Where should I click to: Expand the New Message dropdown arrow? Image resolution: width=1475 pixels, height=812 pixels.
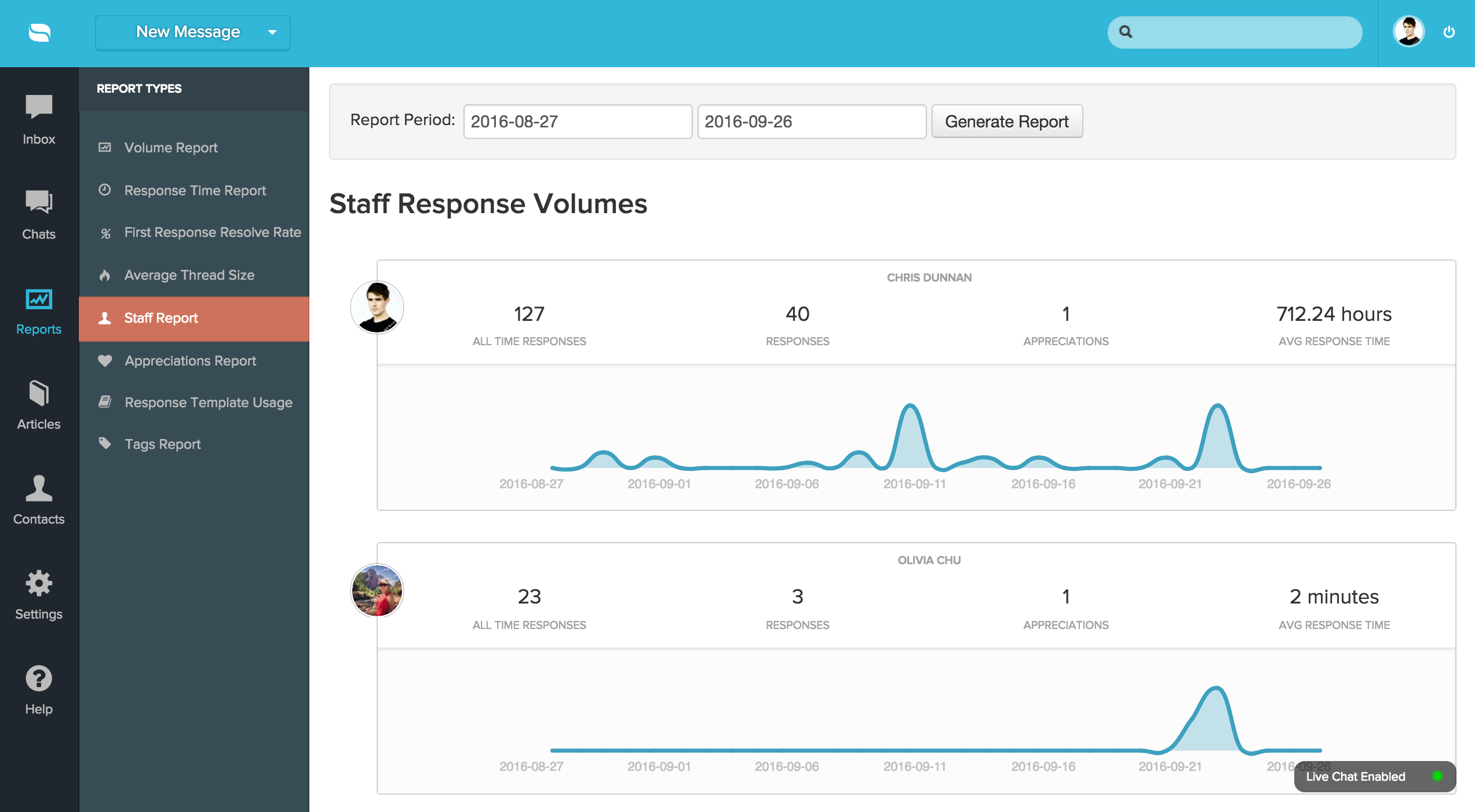[x=272, y=32]
